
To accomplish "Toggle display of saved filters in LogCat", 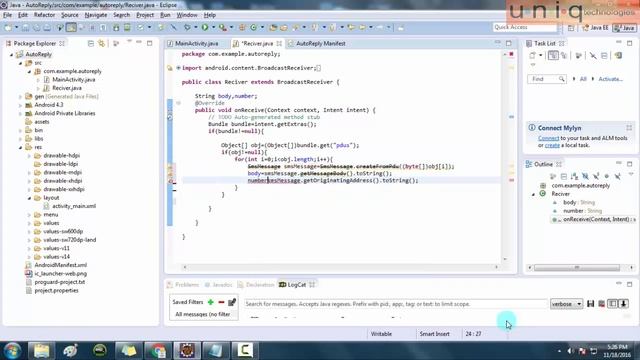I will (x=612, y=304).
